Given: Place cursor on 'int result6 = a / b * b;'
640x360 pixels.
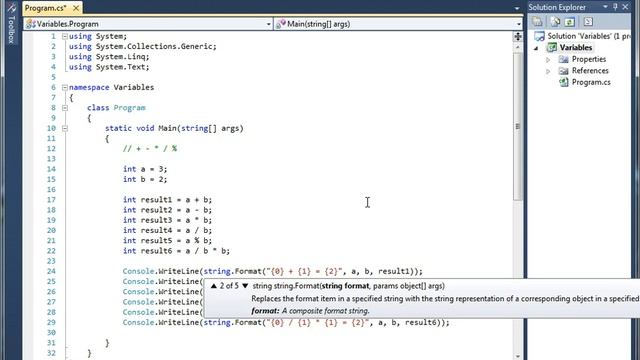Looking at the screenshot, I should tap(176, 251).
